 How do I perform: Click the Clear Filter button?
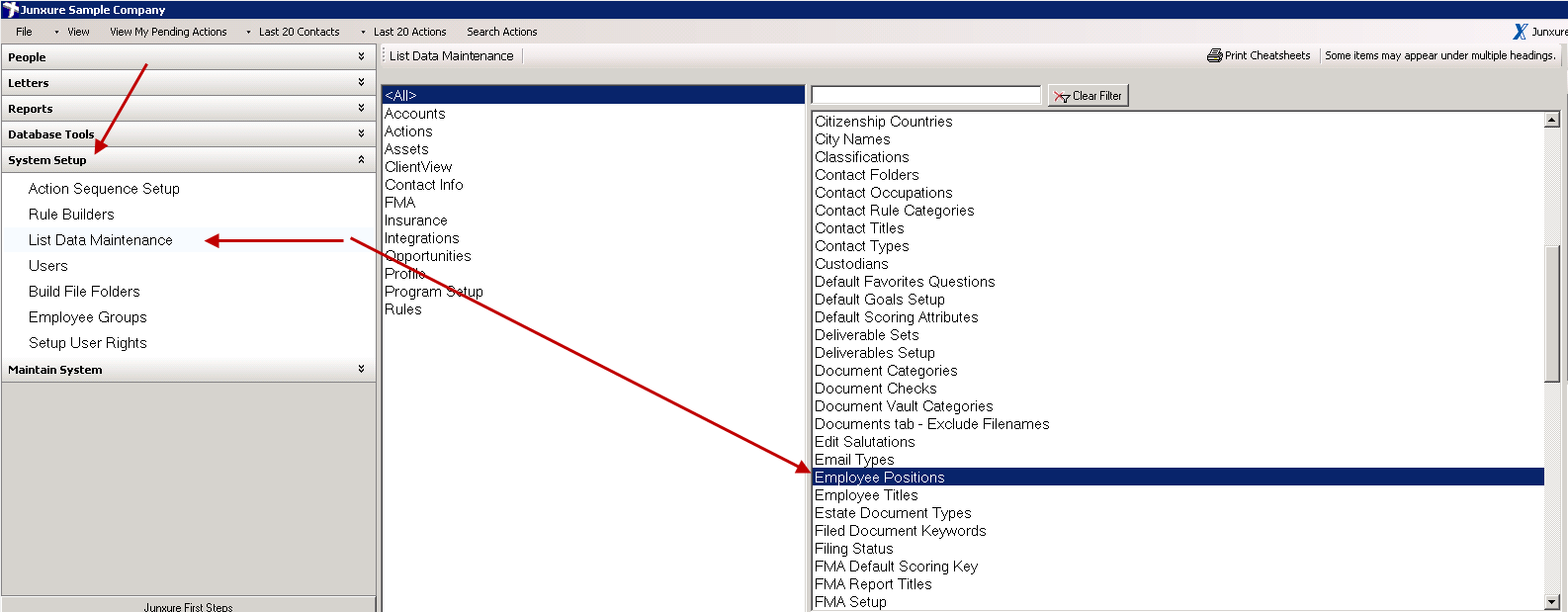pyautogui.click(x=1088, y=96)
